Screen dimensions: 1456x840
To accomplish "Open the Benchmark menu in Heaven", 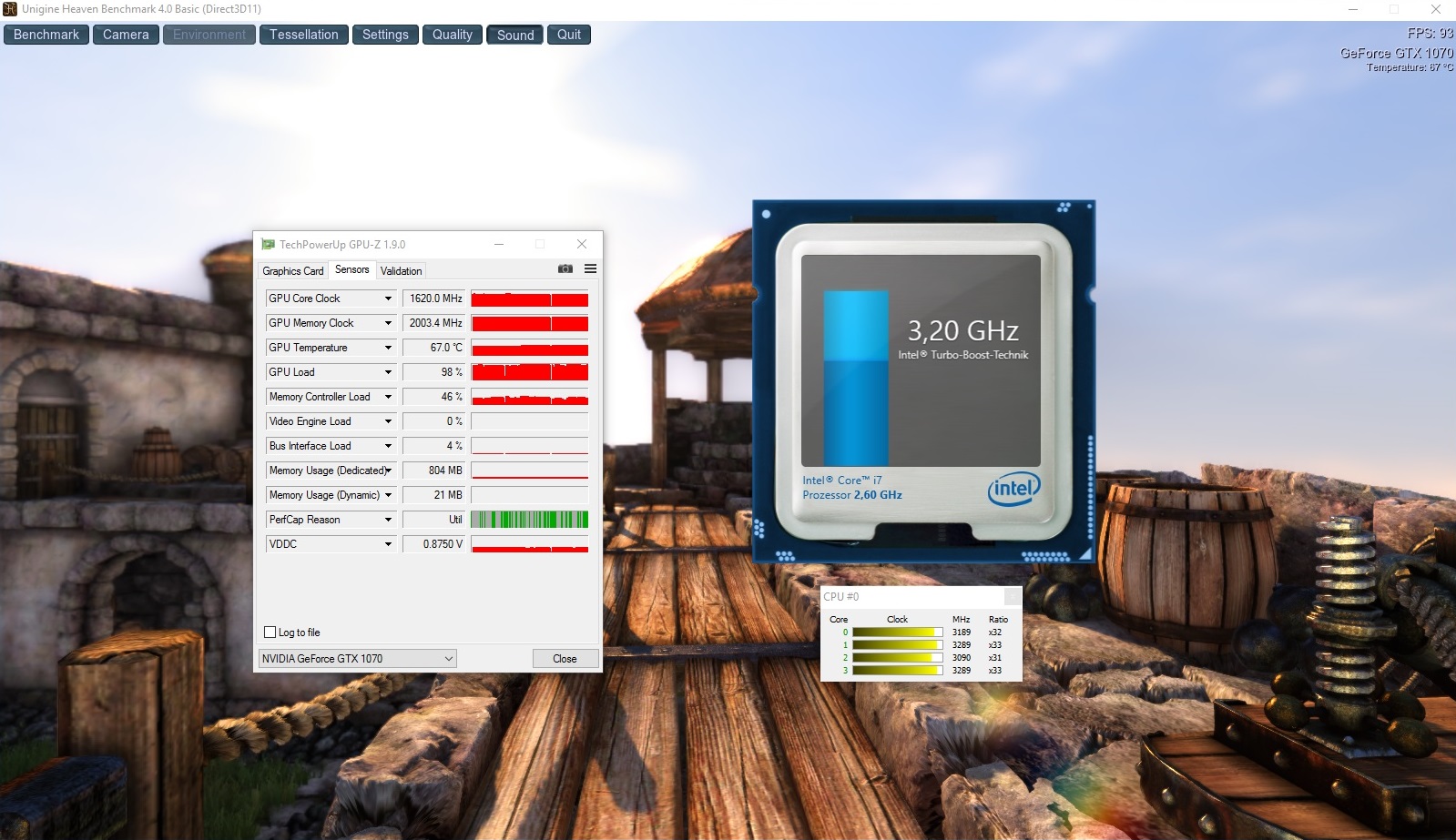I will pyautogui.click(x=46, y=35).
